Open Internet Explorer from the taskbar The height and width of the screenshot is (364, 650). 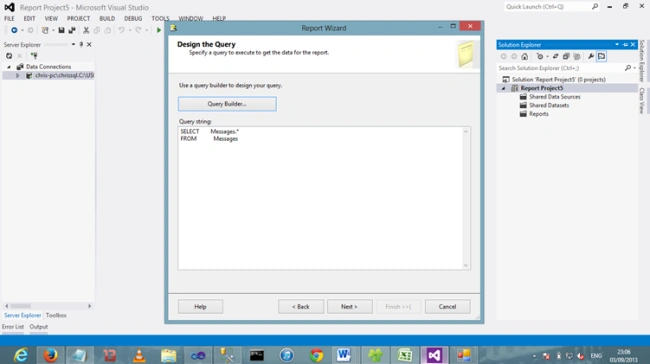tap(21, 355)
